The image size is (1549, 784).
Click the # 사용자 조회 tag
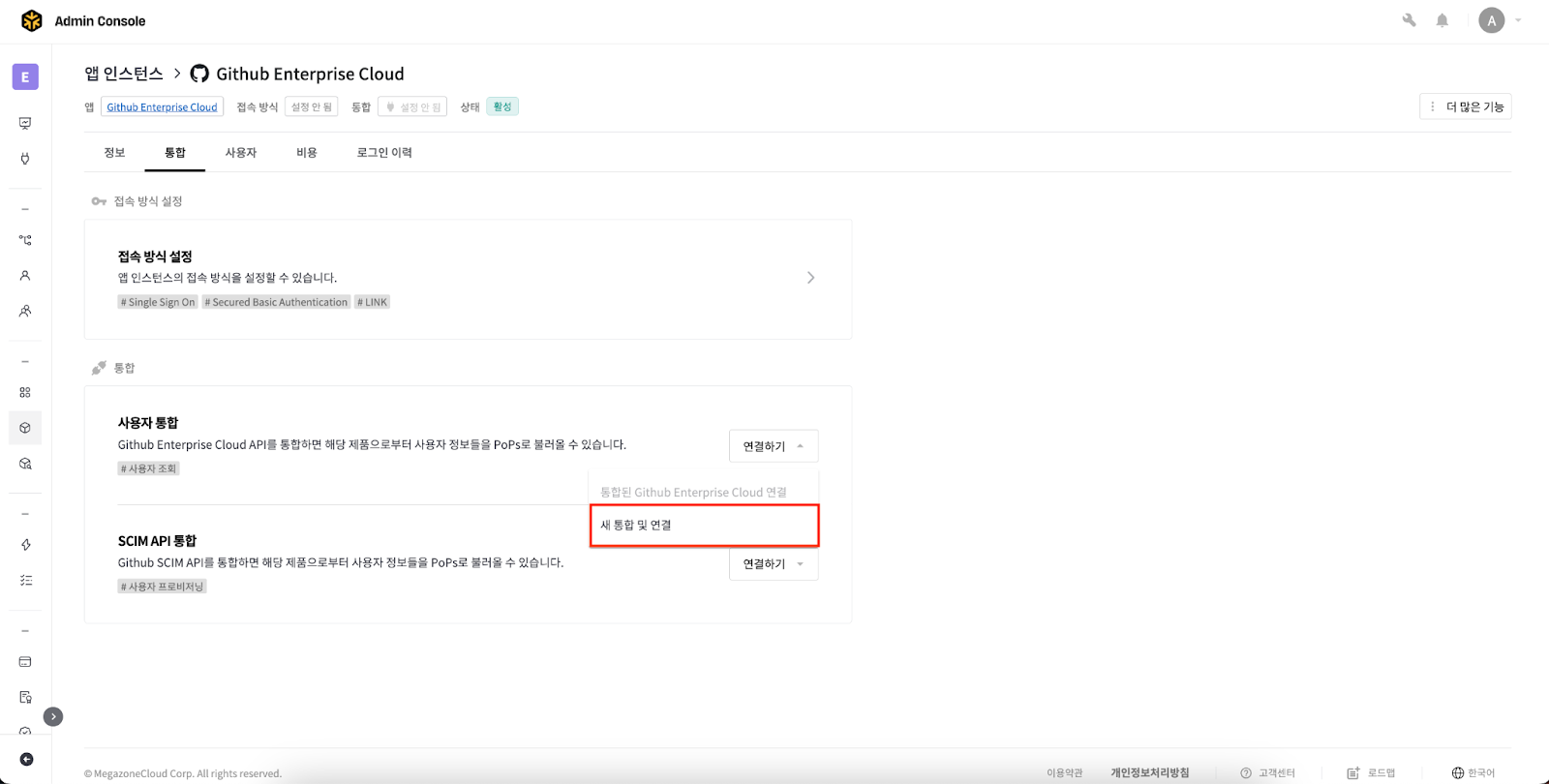pyautogui.click(x=149, y=468)
